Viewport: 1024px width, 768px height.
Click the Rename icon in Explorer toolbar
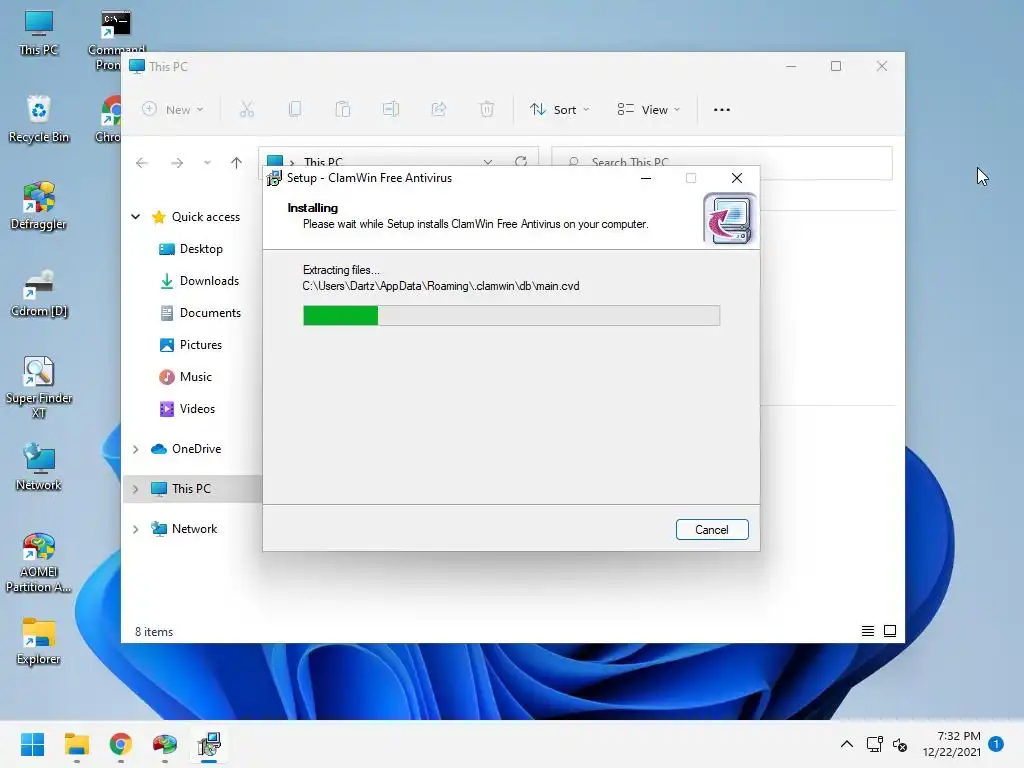tap(391, 110)
